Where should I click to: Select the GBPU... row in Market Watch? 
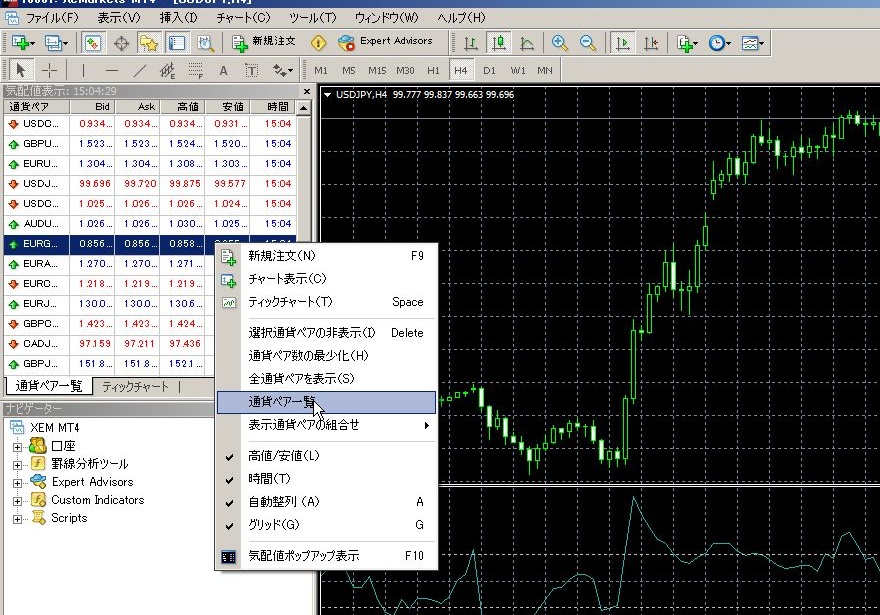149,144
